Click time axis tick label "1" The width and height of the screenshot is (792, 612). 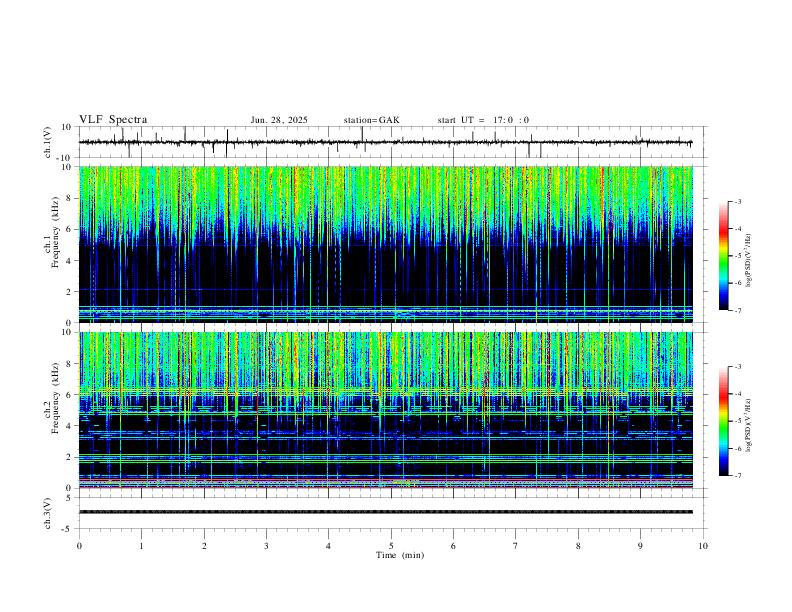click(x=141, y=546)
